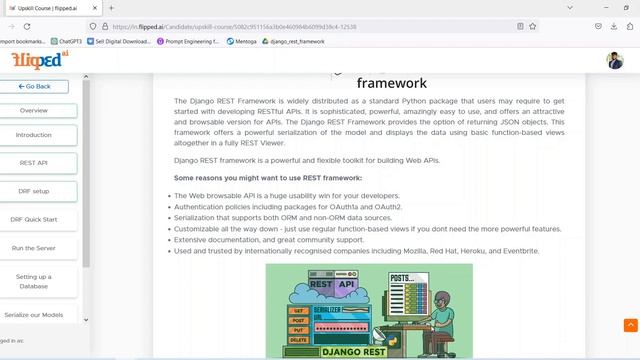The width and height of the screenshot is (640, 360).
Task: Click the orange scroll-to-top button
Action: [631, 325]
